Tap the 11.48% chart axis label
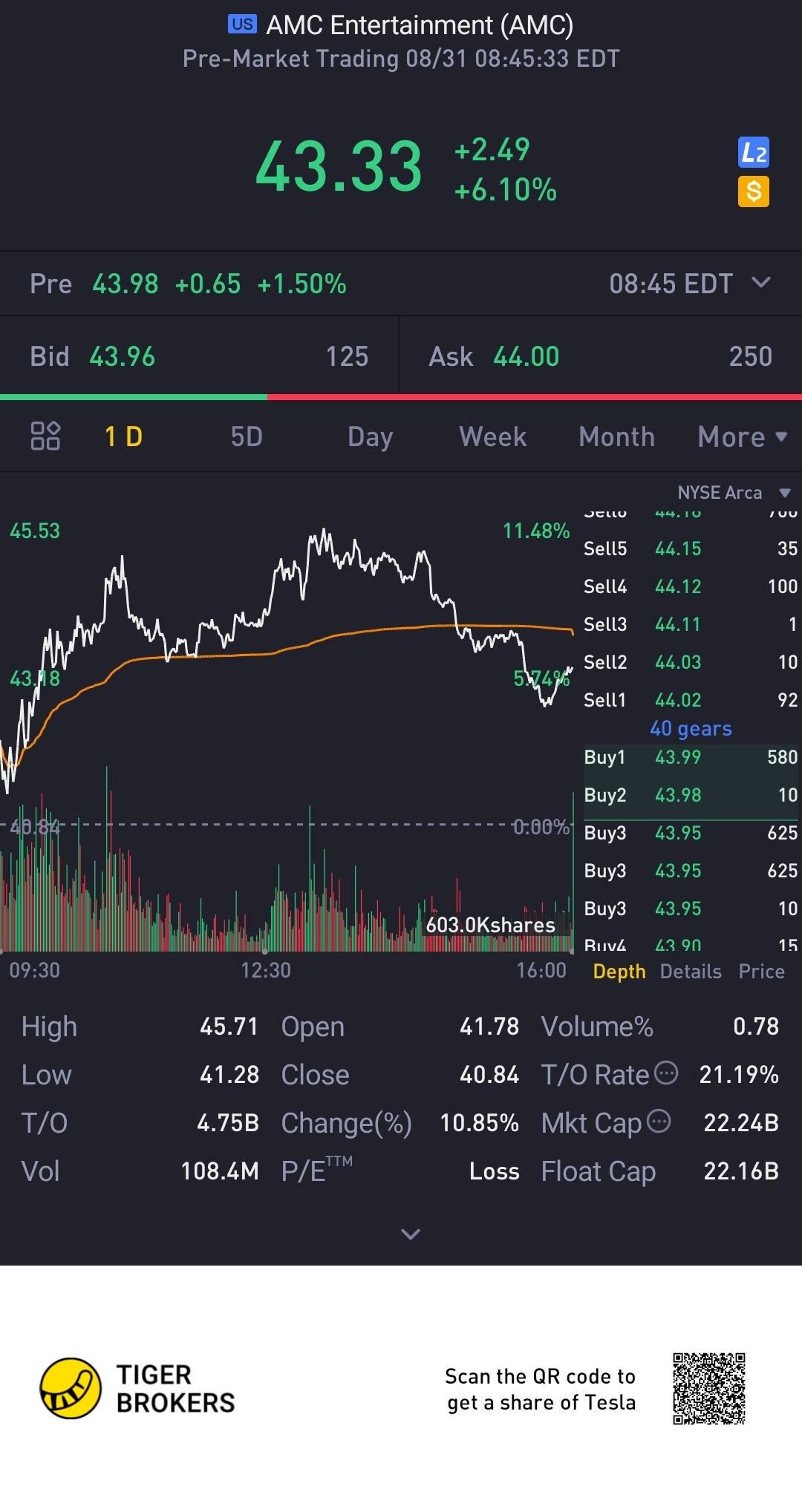Image resolution: width=802 pixels, height=1512 pixels. [x=536, y=531]
